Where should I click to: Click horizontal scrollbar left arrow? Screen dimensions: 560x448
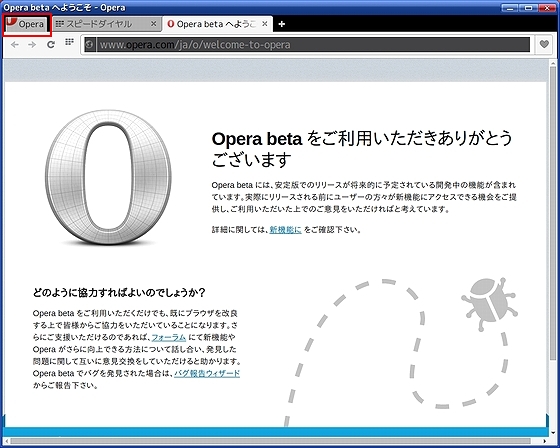[x=7, y=442]
